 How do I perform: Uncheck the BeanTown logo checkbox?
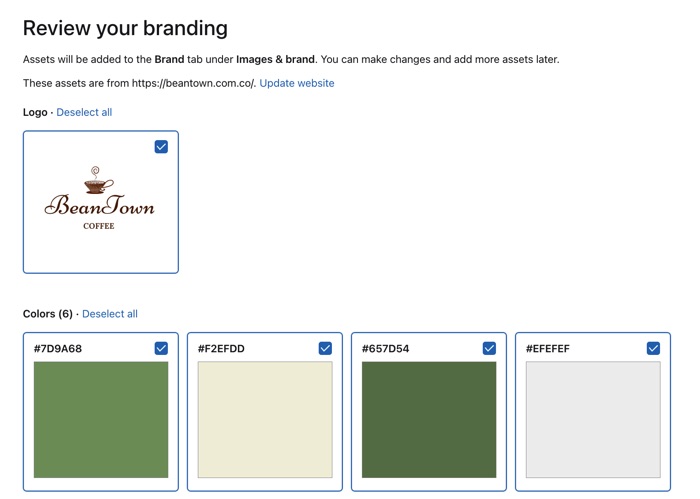click(161, 147)
